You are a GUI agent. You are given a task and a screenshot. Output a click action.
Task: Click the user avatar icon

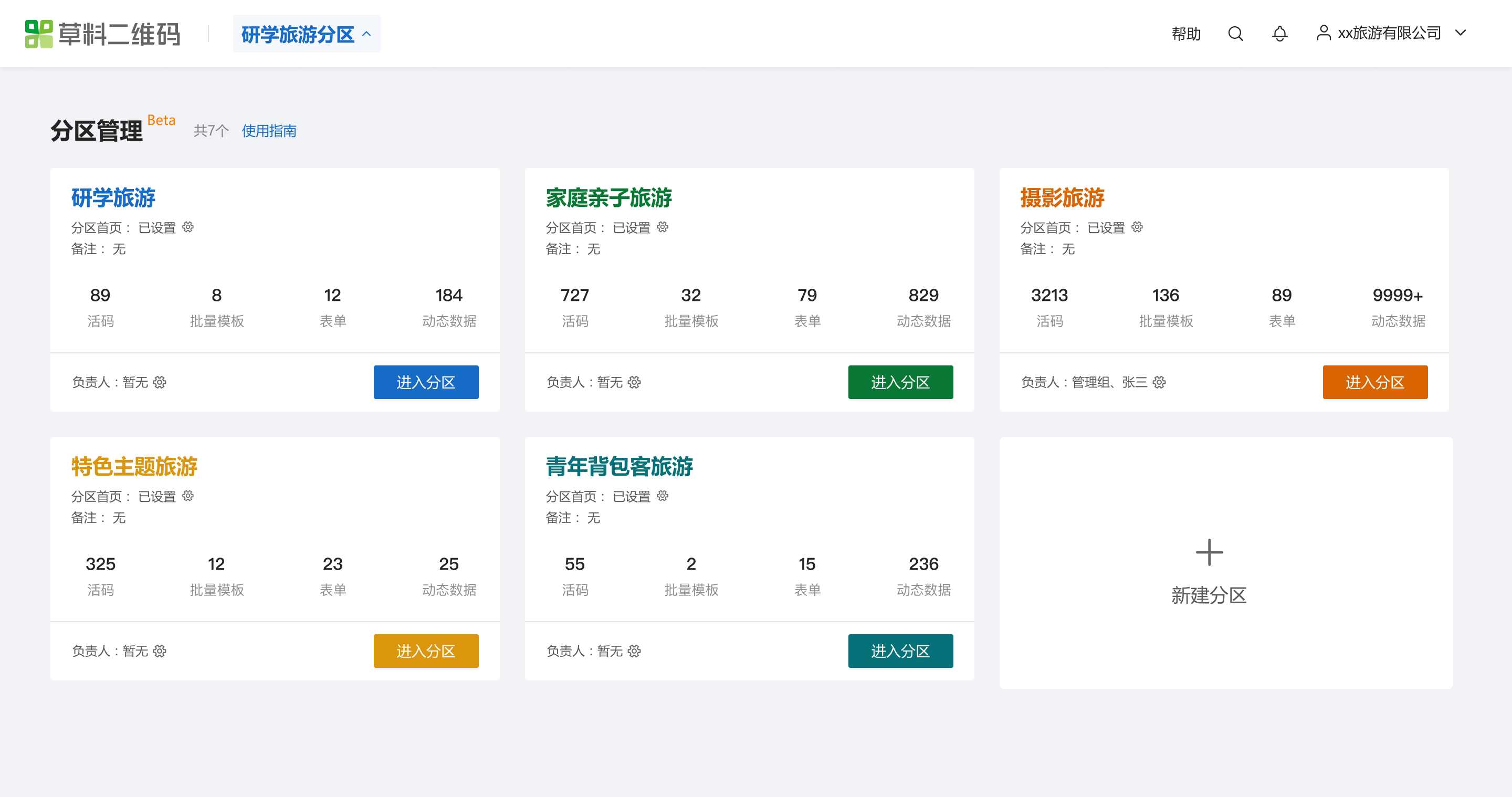click(x=1323, y=33)
